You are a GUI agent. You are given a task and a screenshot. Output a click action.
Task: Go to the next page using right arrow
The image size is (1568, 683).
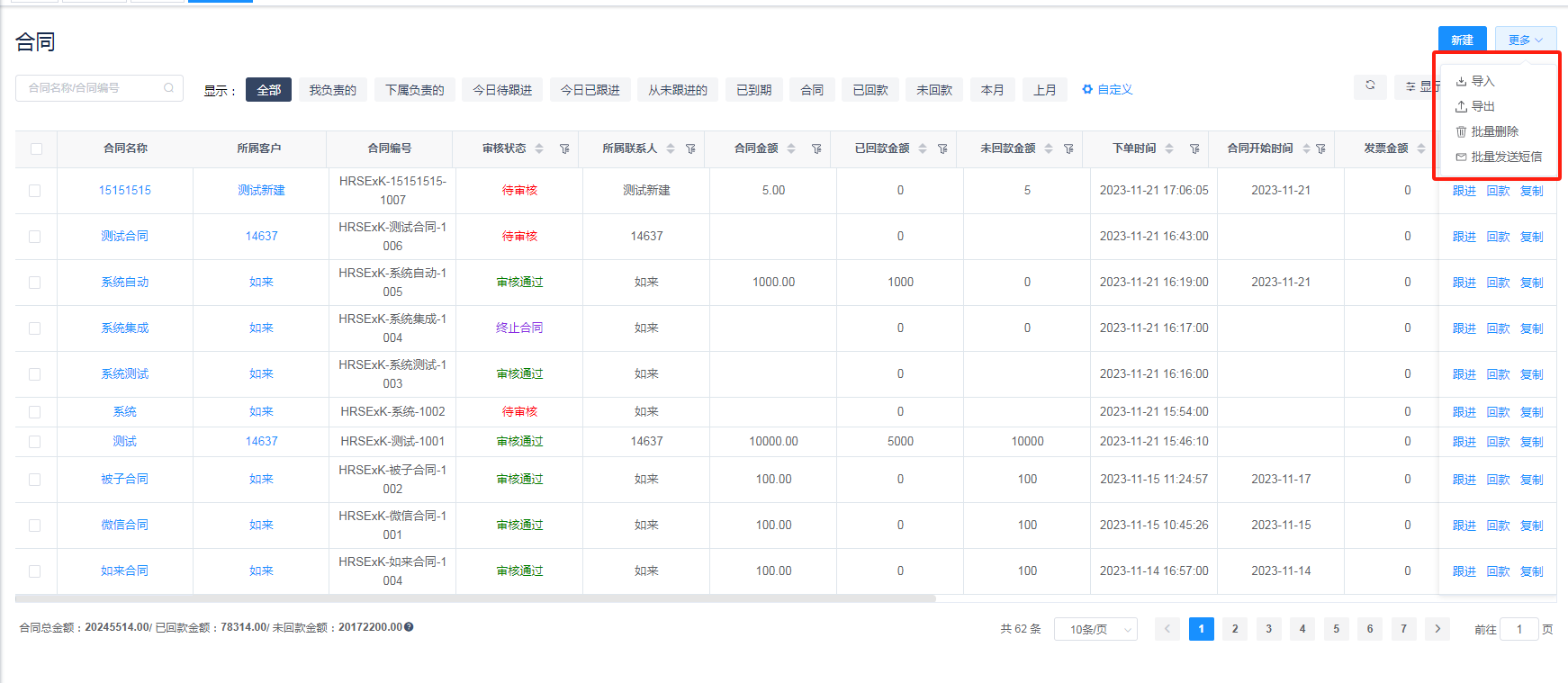(1437, 629)
